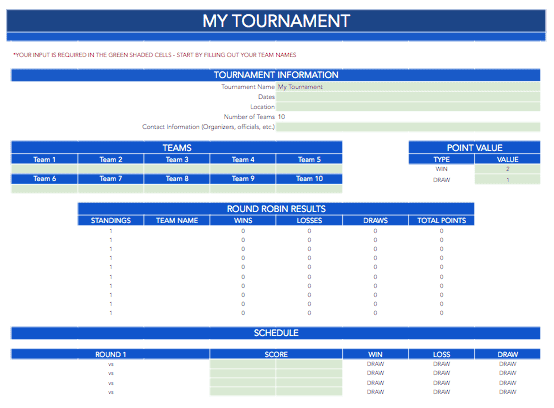The height and width of the screenshot is (408, 554).
Task: Click the ROUND ROBIN RESULTS header
Action: coord(276,209)
